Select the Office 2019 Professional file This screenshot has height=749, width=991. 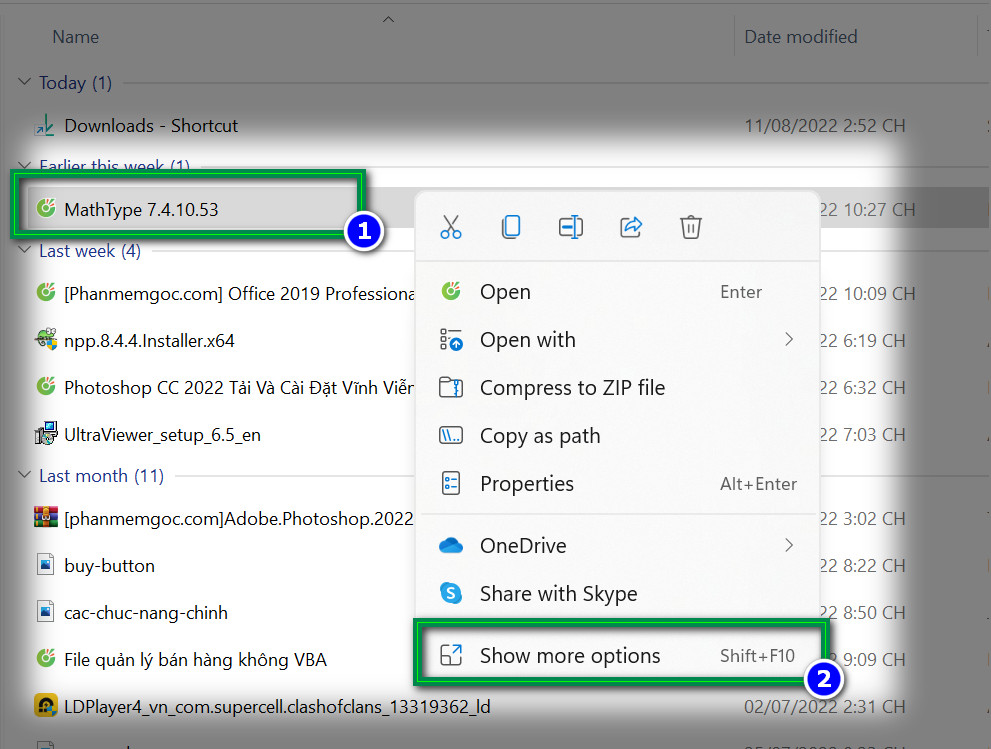(239, 293)
